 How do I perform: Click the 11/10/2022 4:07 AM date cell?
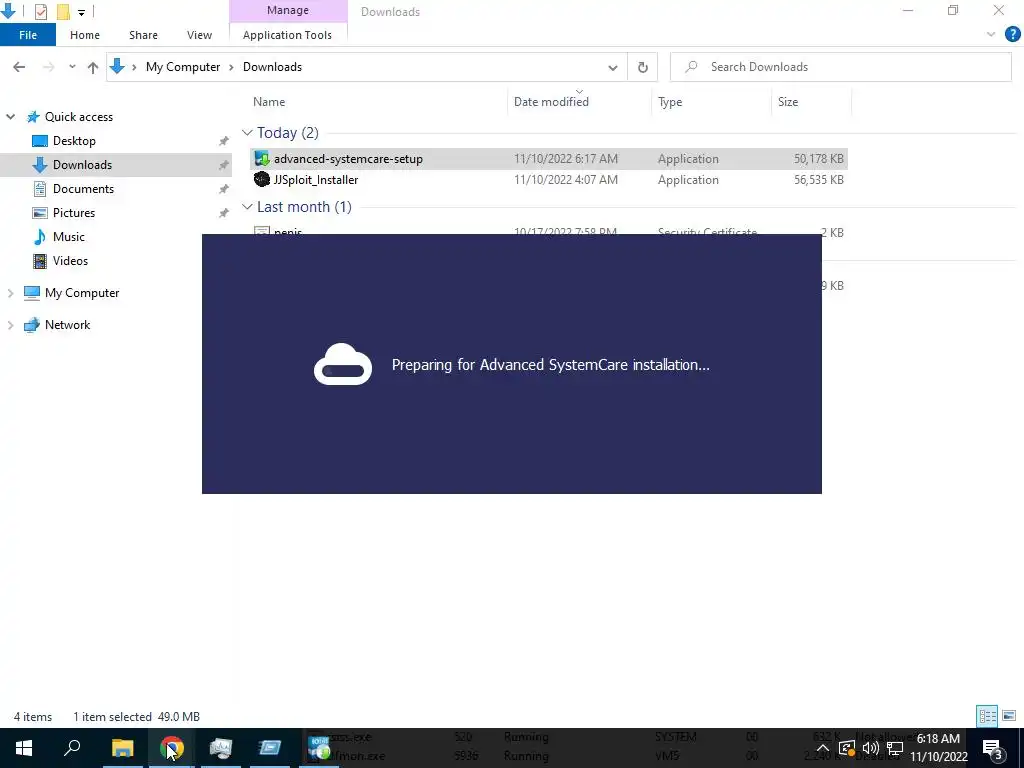tap(566, 180)
